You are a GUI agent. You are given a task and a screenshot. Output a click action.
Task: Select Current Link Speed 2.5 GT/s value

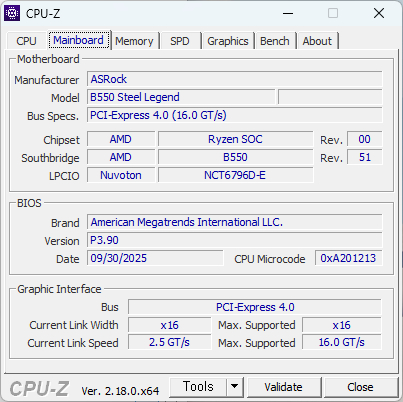[x=170, y=342]
